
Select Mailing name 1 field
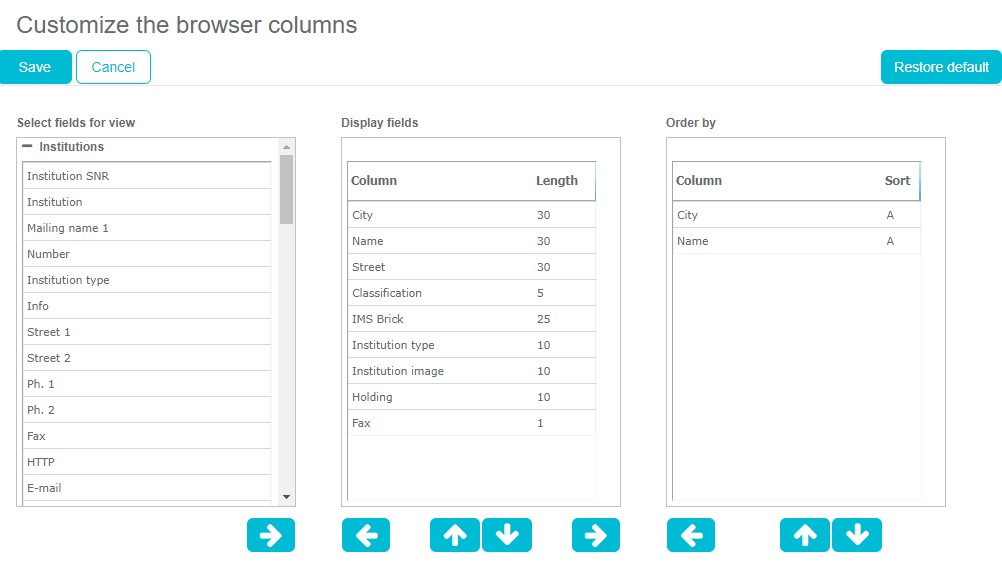146,228
